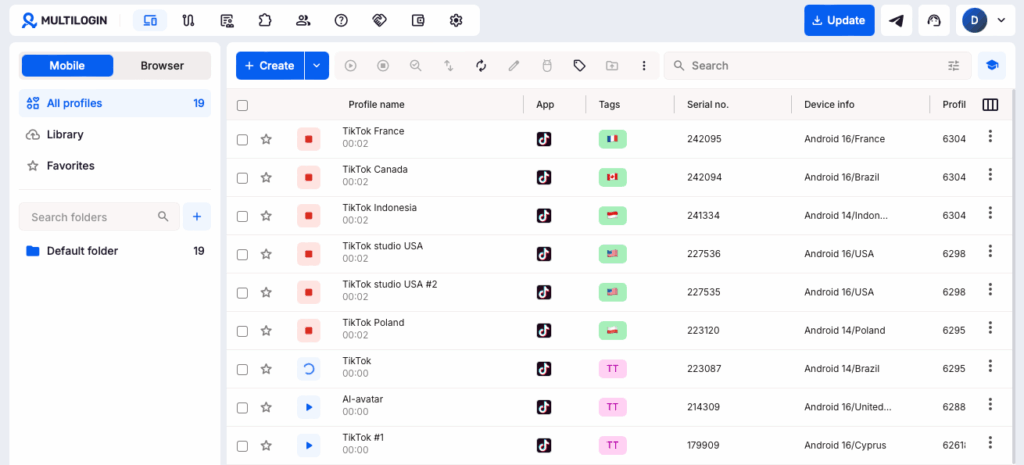The width and height of the screenshot is (1024, 465).
Task: Check the TikTok Indonesia row checkbox
Action: [x=242, y=216]
